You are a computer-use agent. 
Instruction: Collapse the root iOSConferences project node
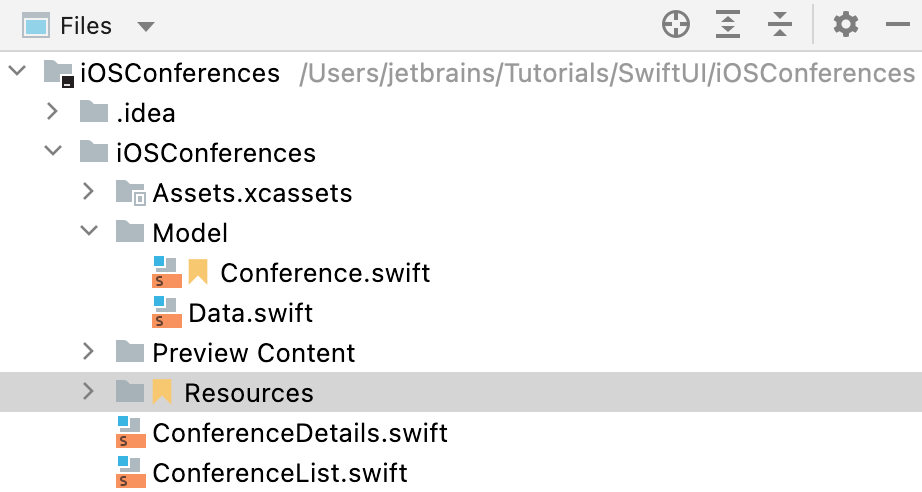pos(18,72)
